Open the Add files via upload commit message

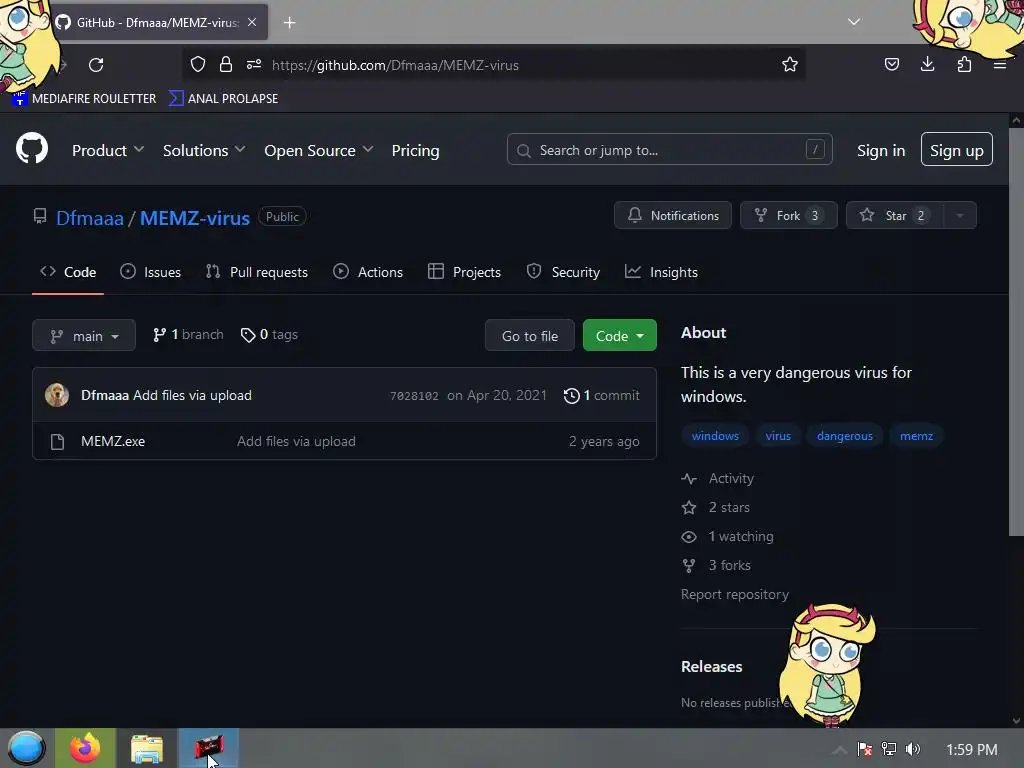(192, 395)
